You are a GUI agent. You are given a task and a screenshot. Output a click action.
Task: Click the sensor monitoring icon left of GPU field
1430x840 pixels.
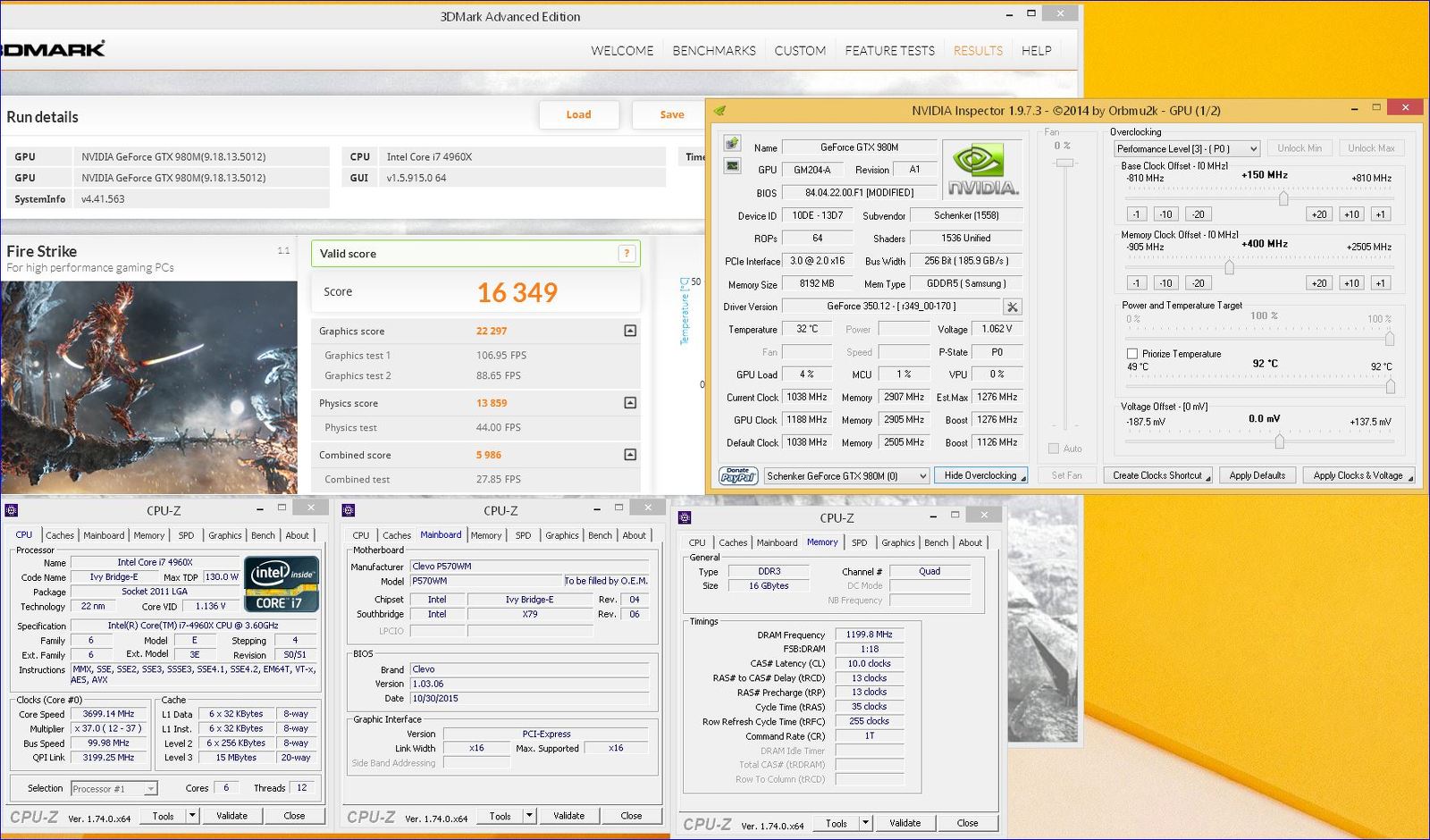pos(732,166)
